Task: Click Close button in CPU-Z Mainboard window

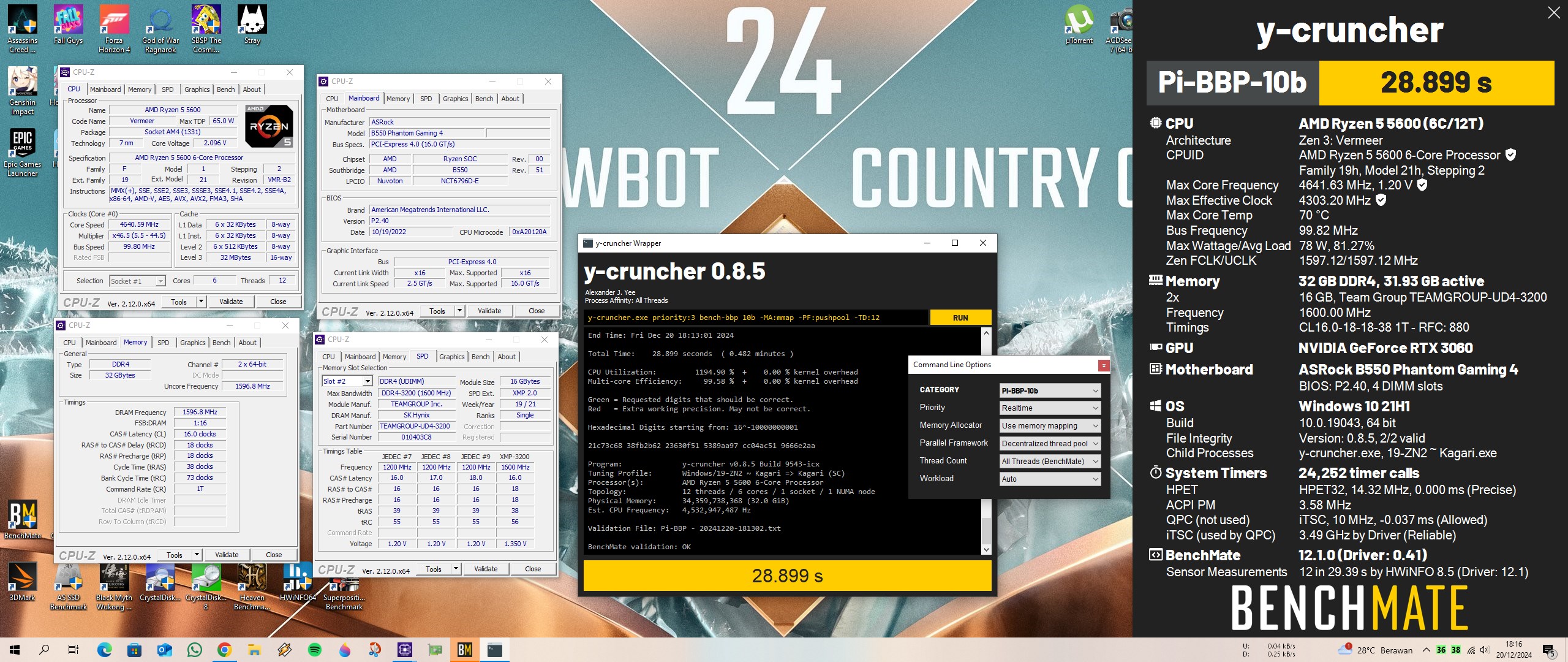Action: click(537, 311)
